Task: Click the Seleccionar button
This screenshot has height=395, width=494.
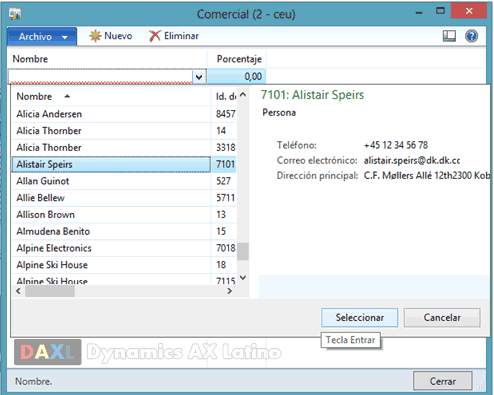Action: point(360,318)
